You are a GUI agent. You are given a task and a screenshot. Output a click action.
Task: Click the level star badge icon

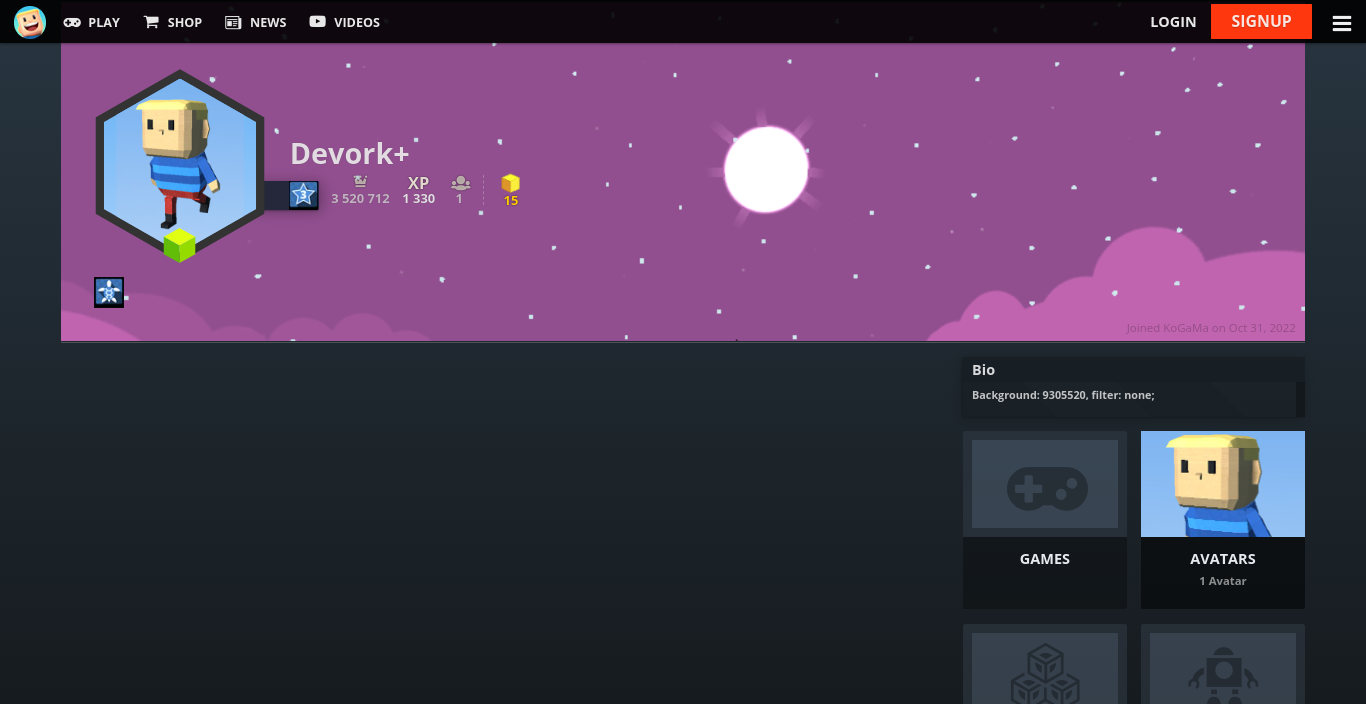303,195
